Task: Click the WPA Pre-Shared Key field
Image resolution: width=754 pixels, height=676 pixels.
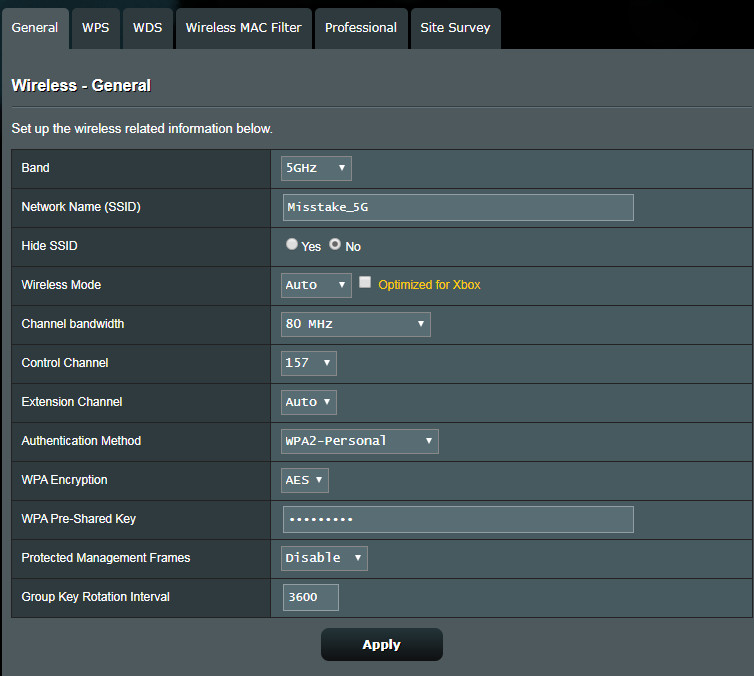Action: (458, 519)
